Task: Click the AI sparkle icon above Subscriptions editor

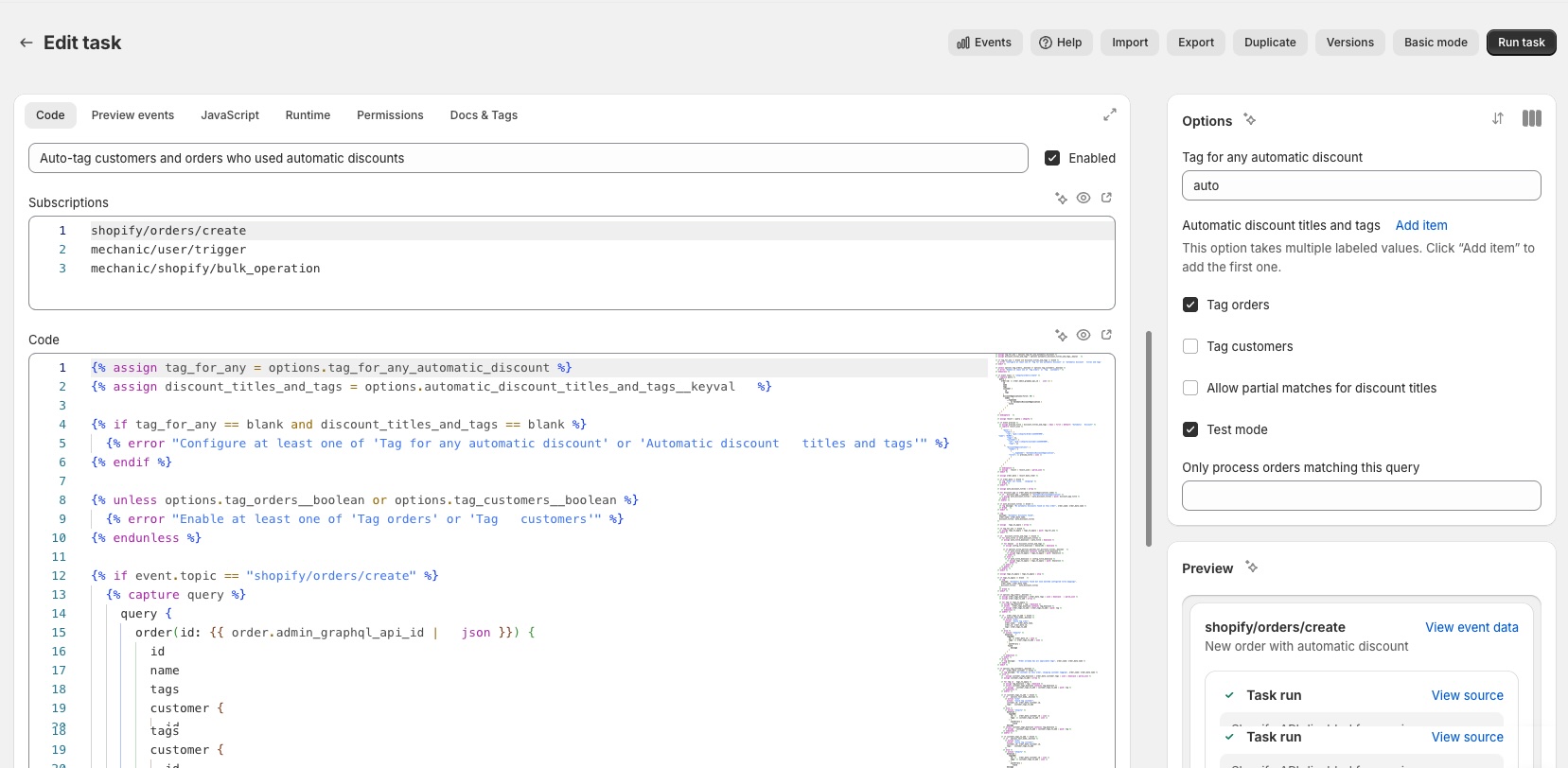Action: click(x=1061, y=198)
